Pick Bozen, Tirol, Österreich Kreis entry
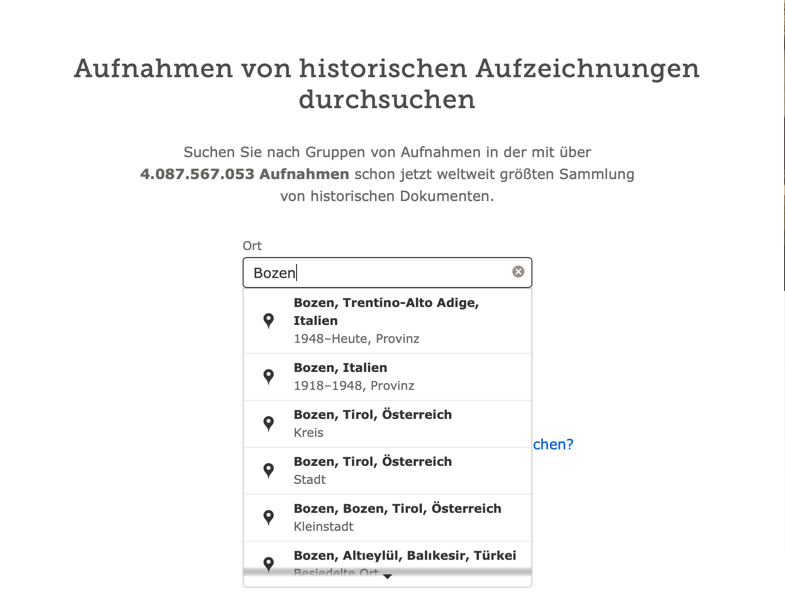Viewport: 785px width, 598px height. pyautogui.click(x=387, y=424)
